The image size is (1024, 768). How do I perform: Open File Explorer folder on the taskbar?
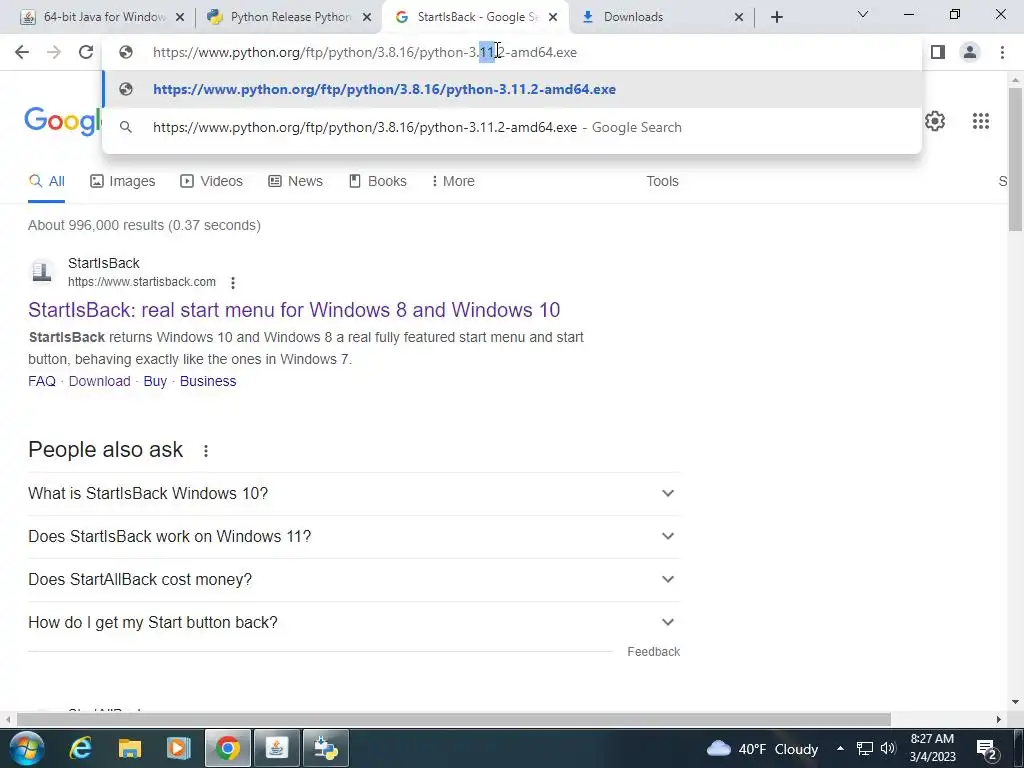tap(129, 748)
